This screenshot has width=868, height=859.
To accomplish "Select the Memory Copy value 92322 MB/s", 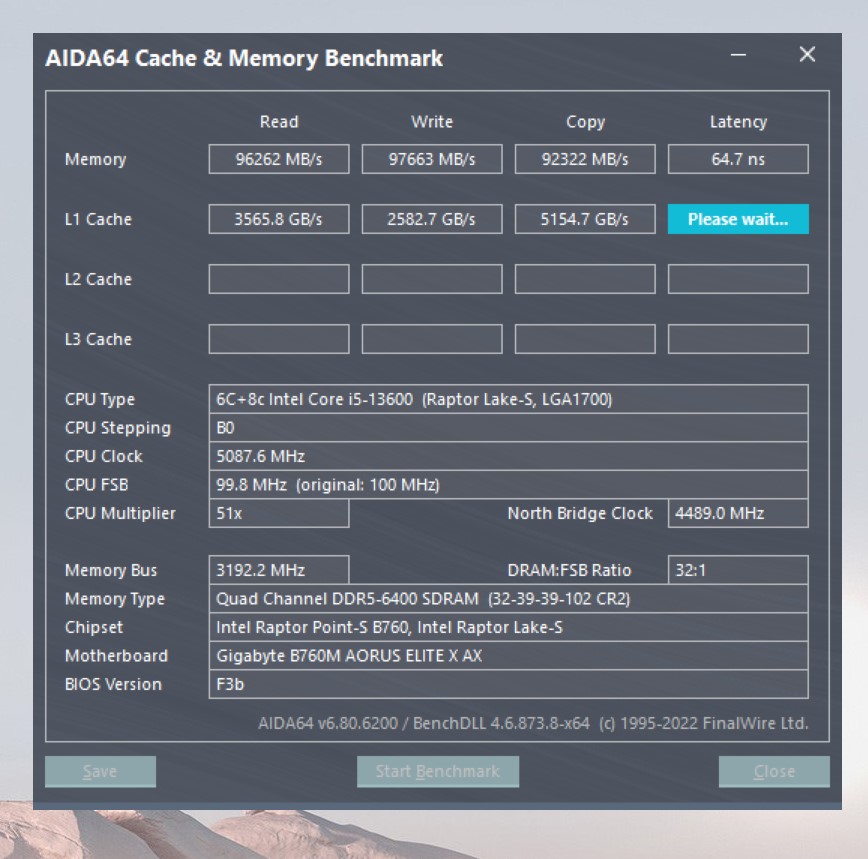I will coord(585,159).
